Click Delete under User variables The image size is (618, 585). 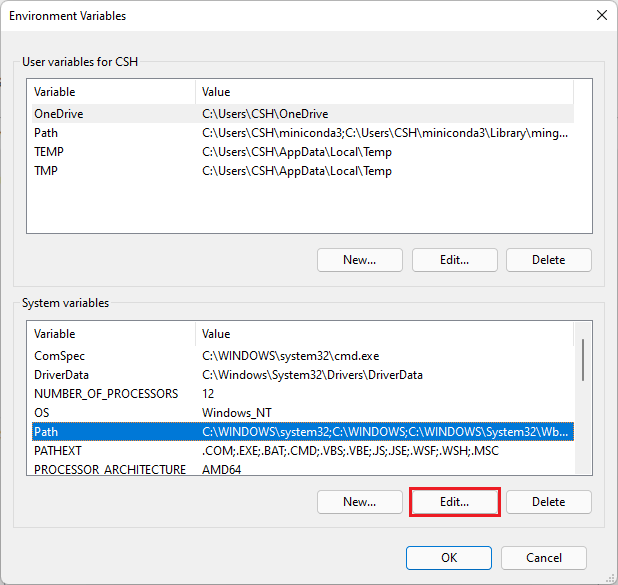click(549, 260)
